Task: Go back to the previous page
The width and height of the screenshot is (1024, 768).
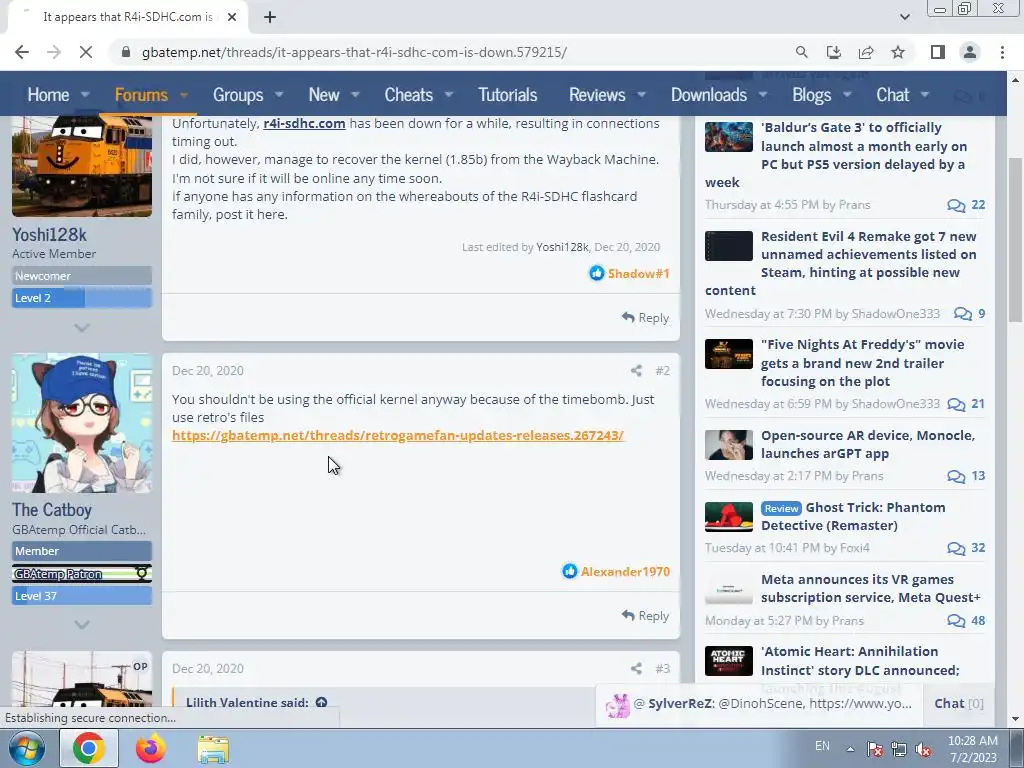Action: [x=22, y=52]
